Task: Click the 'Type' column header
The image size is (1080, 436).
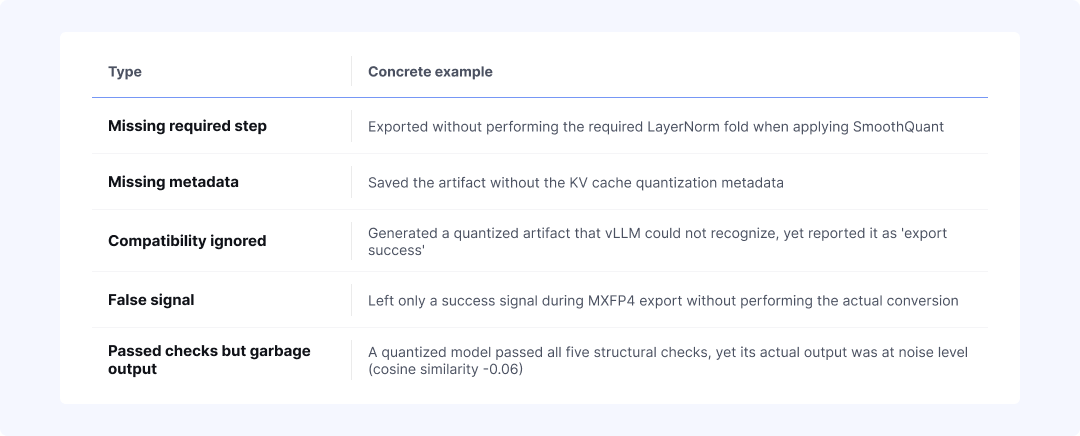Action: click(x=125, y=72)
